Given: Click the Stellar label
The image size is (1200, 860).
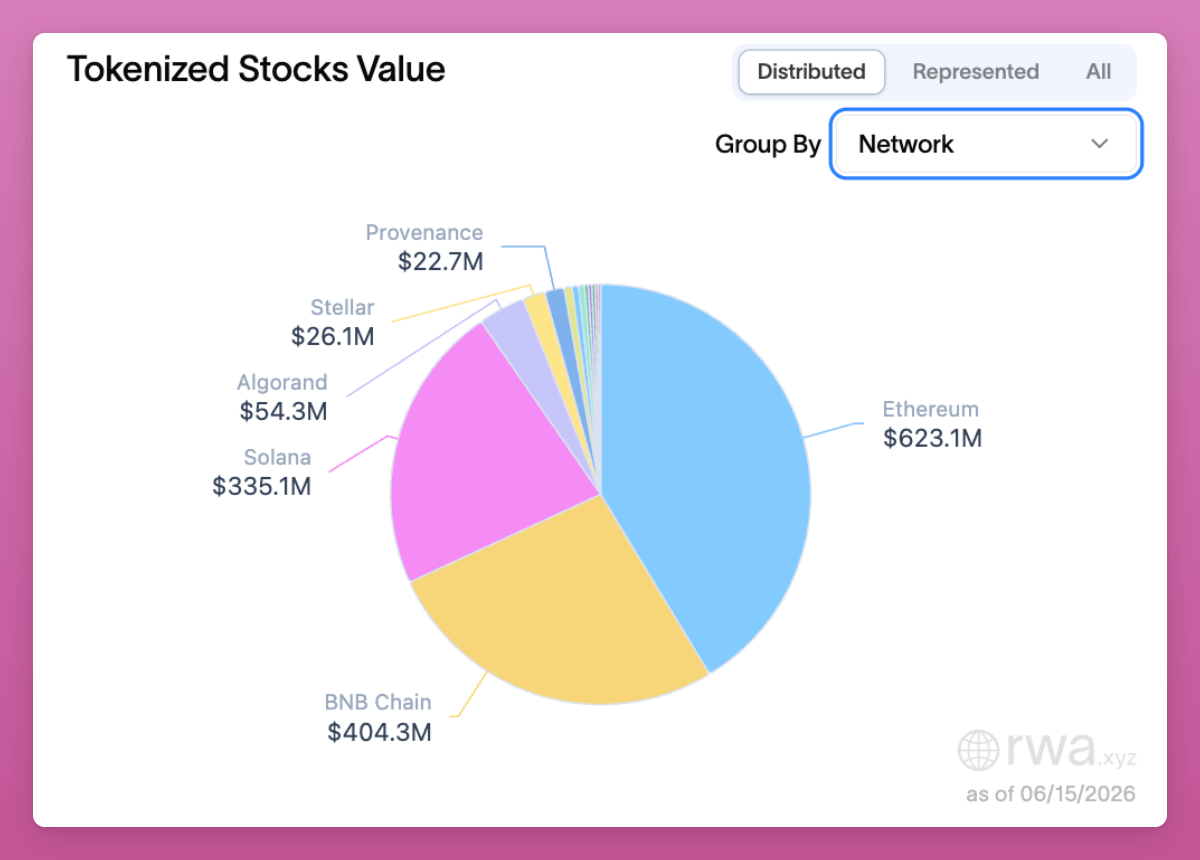Looking at the screenshot, I should [342, 308].
